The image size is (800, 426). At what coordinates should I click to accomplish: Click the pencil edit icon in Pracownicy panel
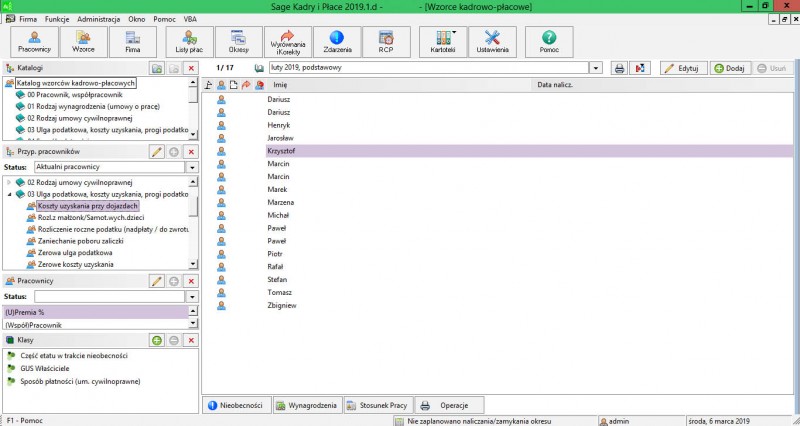click(x=157, y=281)
